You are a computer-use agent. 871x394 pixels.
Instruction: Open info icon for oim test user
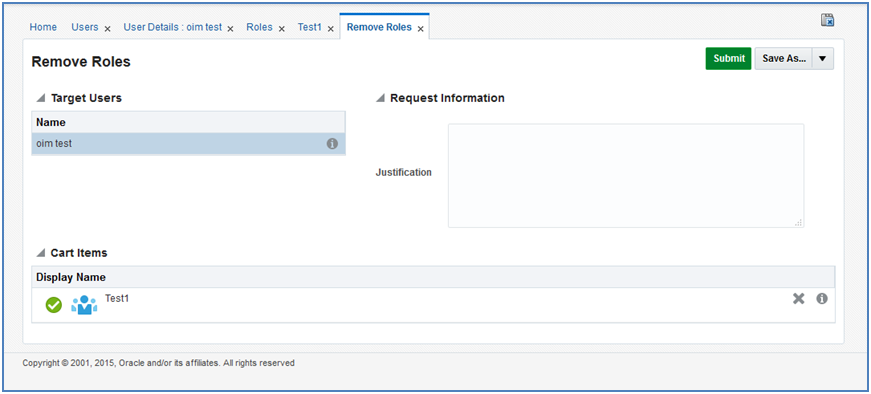click(332, 144)
